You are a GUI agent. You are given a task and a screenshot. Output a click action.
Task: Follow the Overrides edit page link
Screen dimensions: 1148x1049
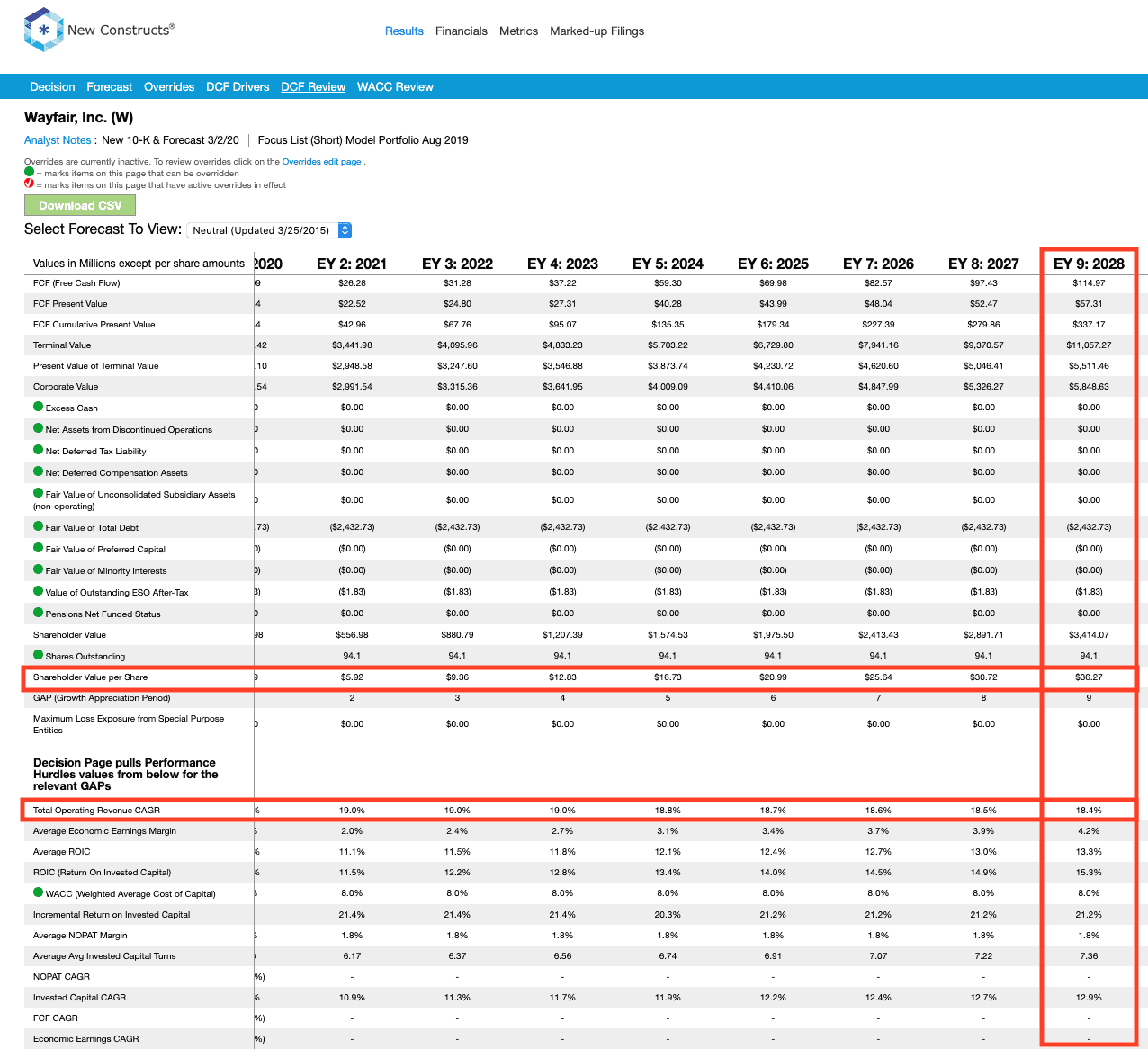pos(322,162)
